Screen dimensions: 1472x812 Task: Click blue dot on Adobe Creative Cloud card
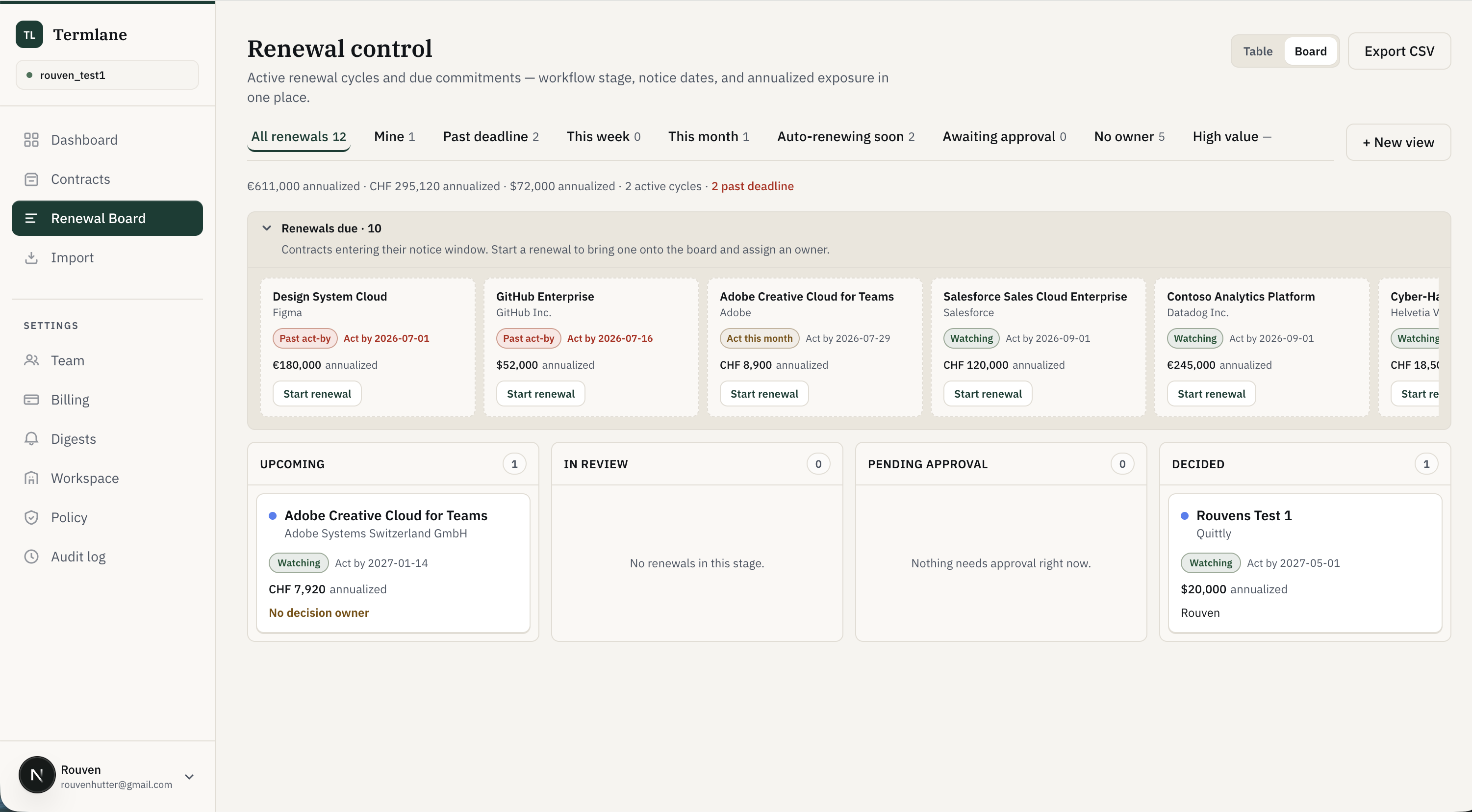(x=273, y=516)
